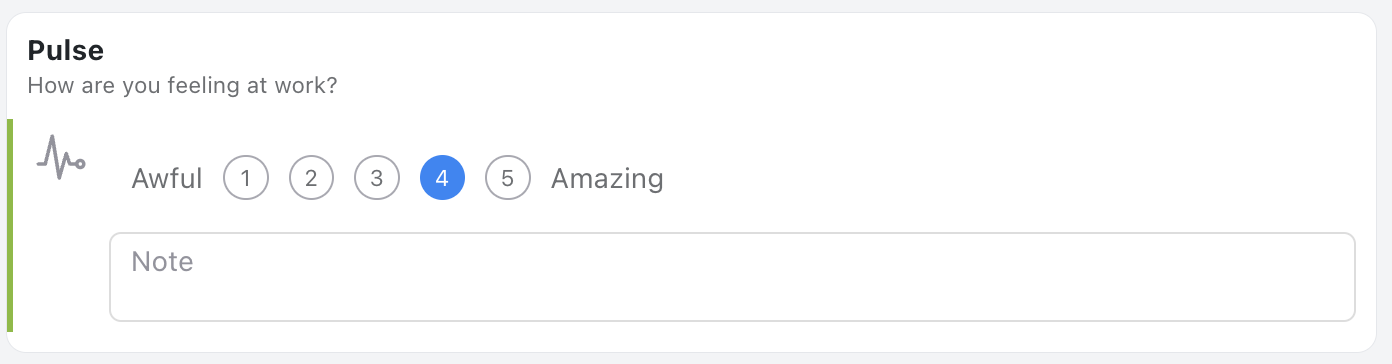Choose rating circle 2
The image size is (1392, 364).
[311, 179]
